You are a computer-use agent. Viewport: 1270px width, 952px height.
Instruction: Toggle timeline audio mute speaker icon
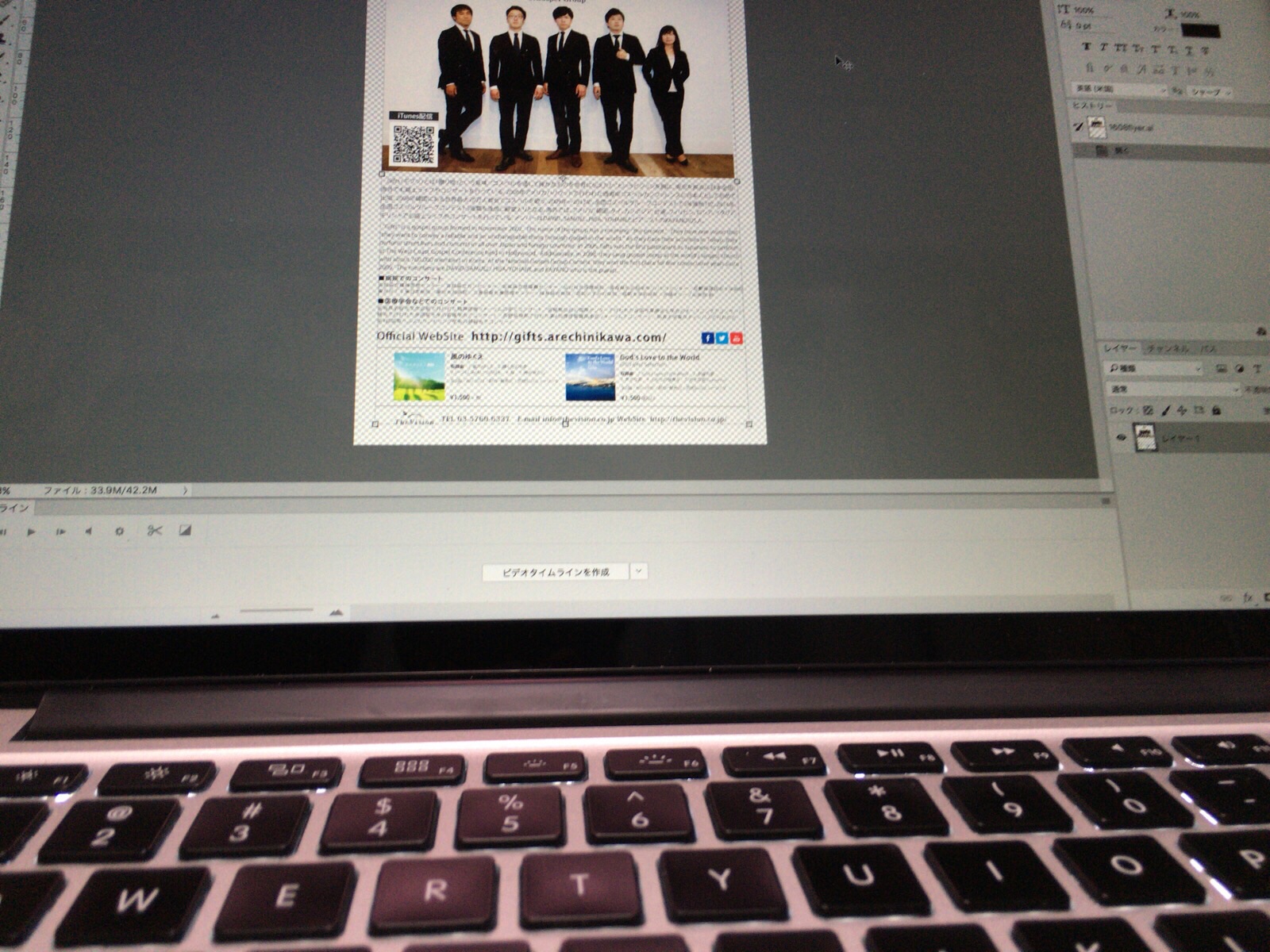point(88,532)
